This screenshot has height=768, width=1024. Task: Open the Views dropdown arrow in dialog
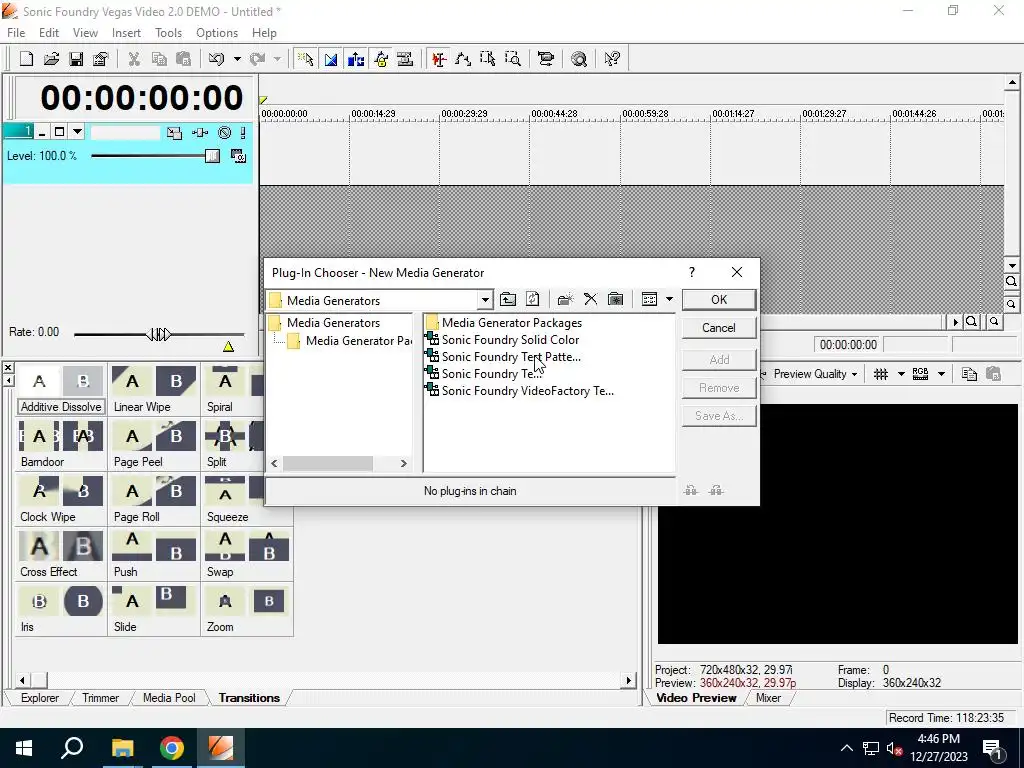coord(669,300)
